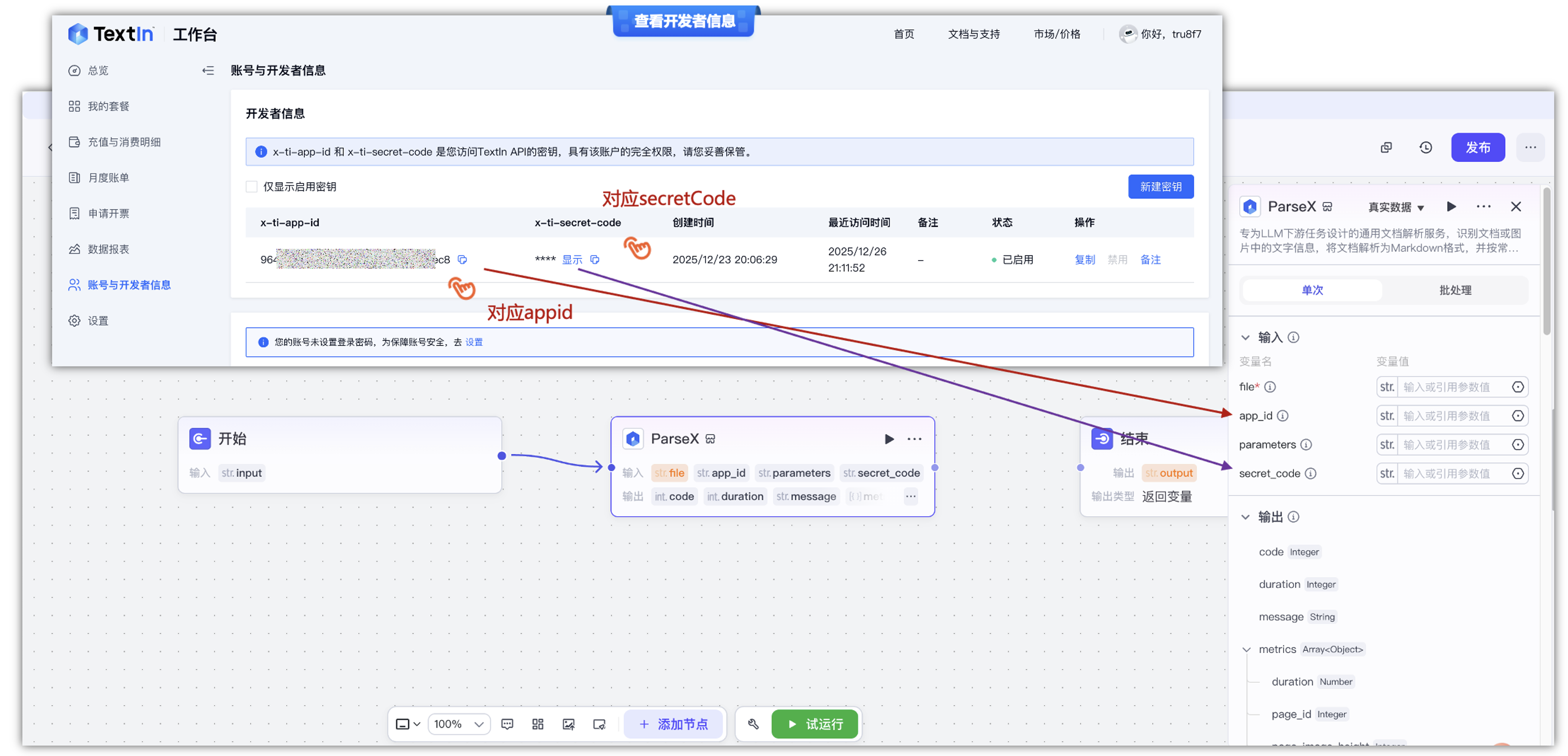Switch to 批处理 mode
1568x756 pixels.
coord(1455,290)
